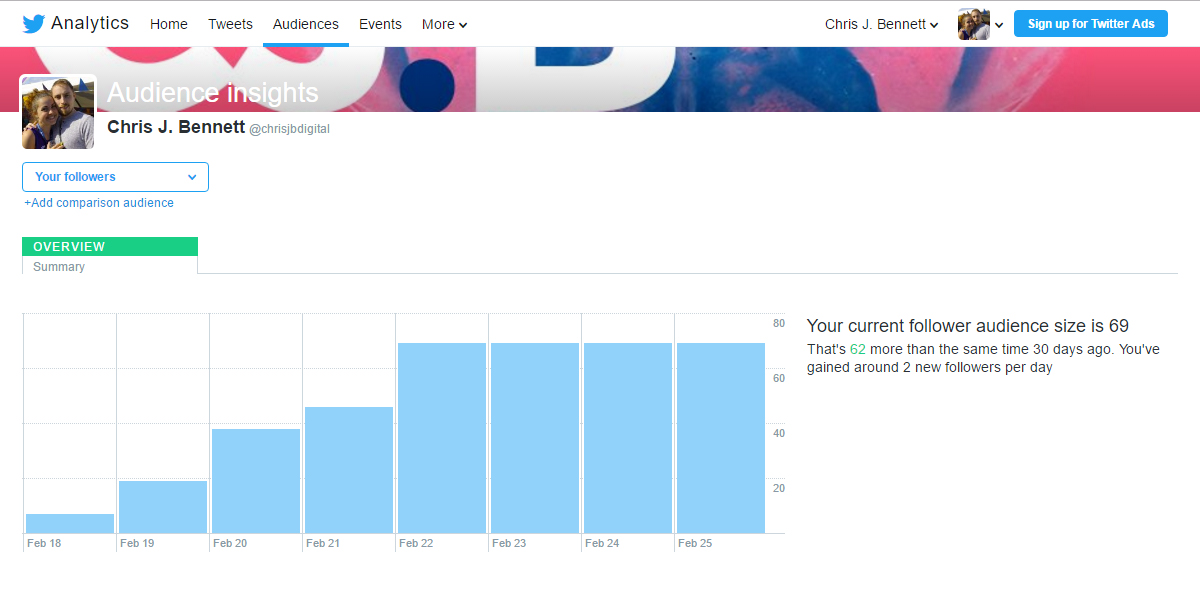Screen dimensions: 1200x604
Task: Click the Analytics title text
Action: point(90,23)
